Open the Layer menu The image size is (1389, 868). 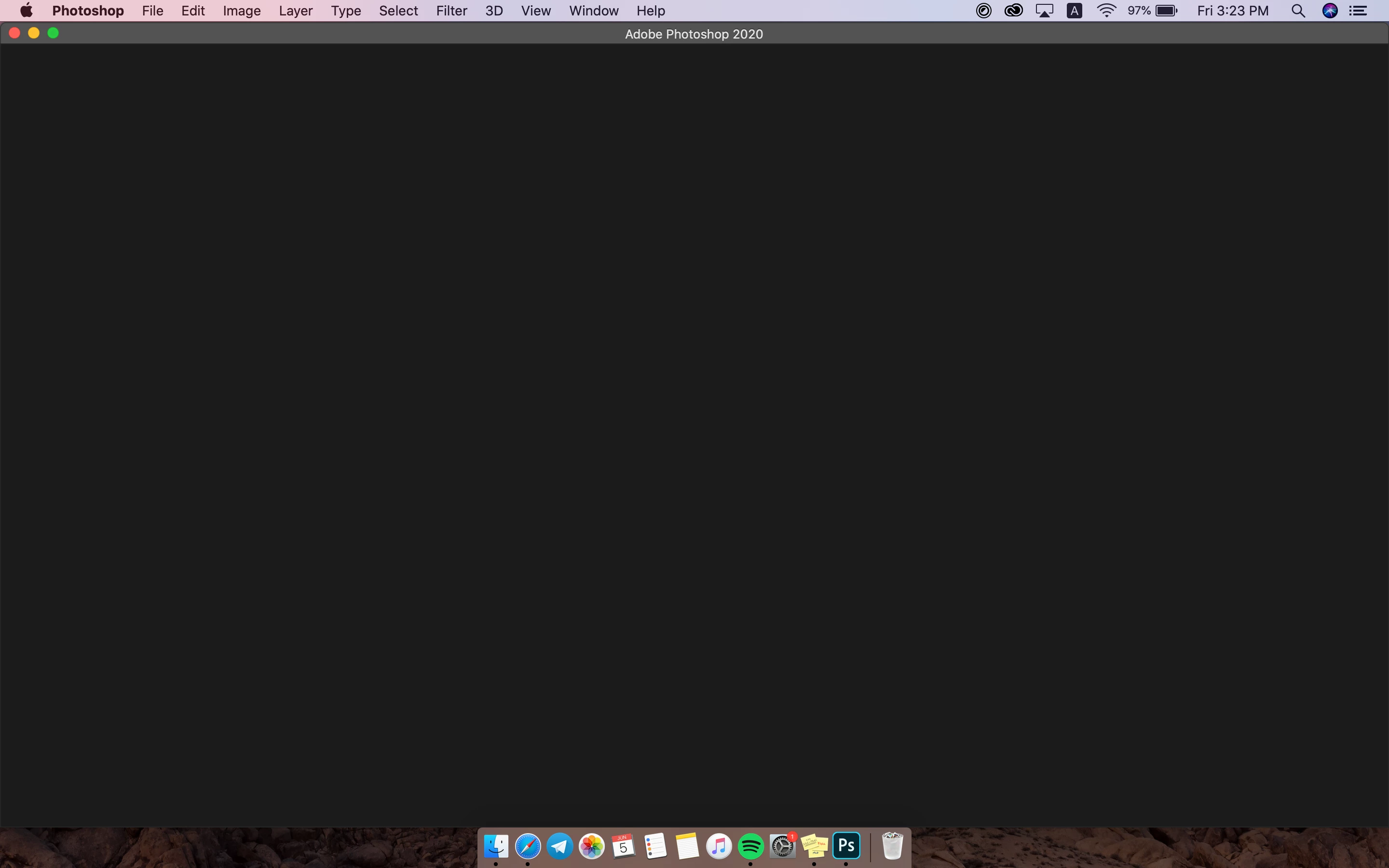pos(295,11)
